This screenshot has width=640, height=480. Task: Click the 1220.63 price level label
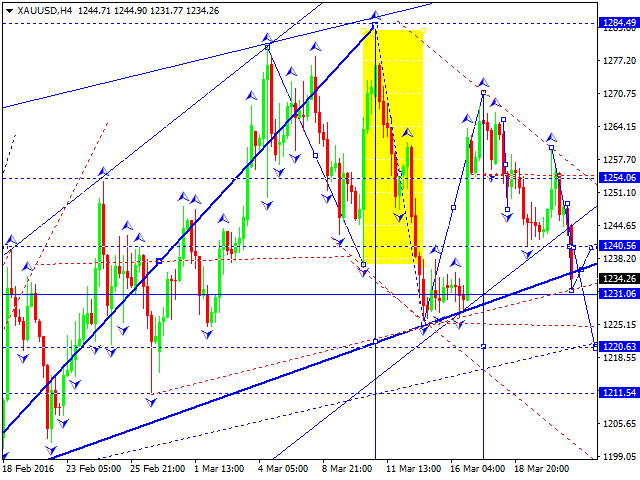[x=619, y=346]
